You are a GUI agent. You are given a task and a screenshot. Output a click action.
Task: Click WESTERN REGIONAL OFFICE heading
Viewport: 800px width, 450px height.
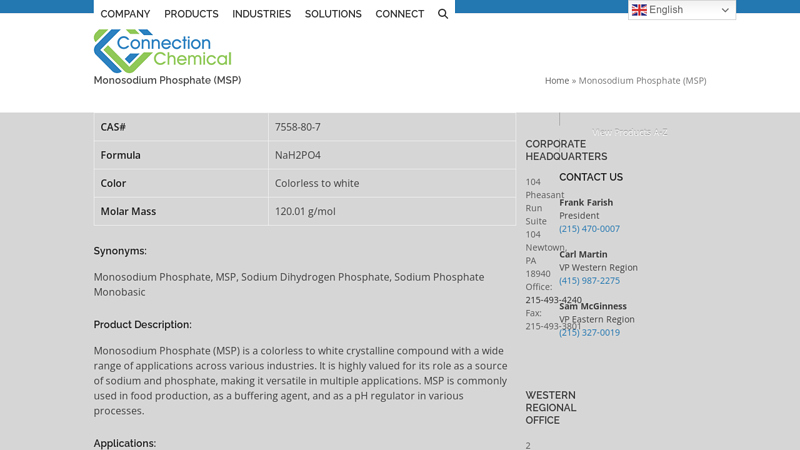[551, 408]
